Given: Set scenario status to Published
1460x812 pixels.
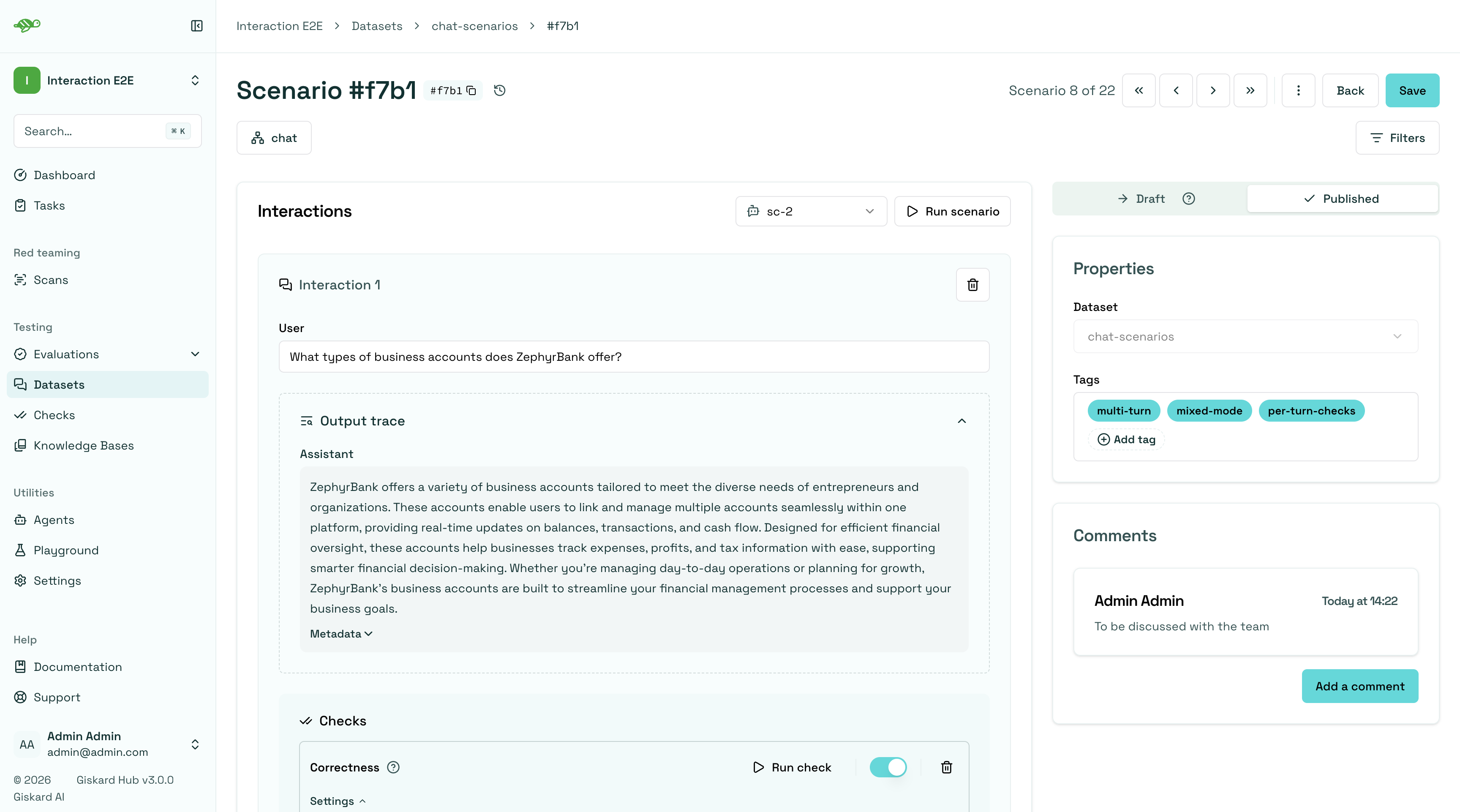Looking at the screenshot, I should (1342, 199).
